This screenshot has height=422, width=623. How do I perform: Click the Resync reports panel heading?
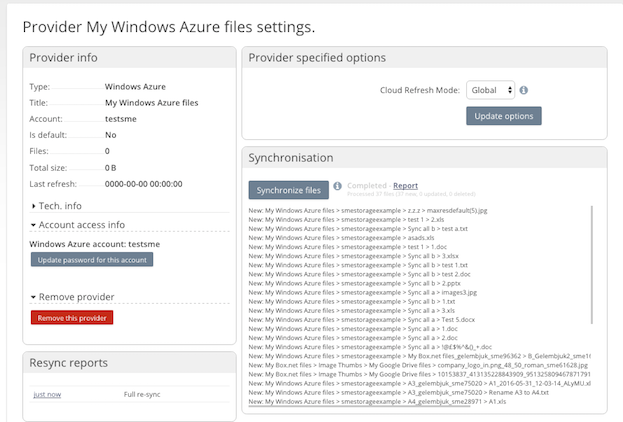pos(68,363)
